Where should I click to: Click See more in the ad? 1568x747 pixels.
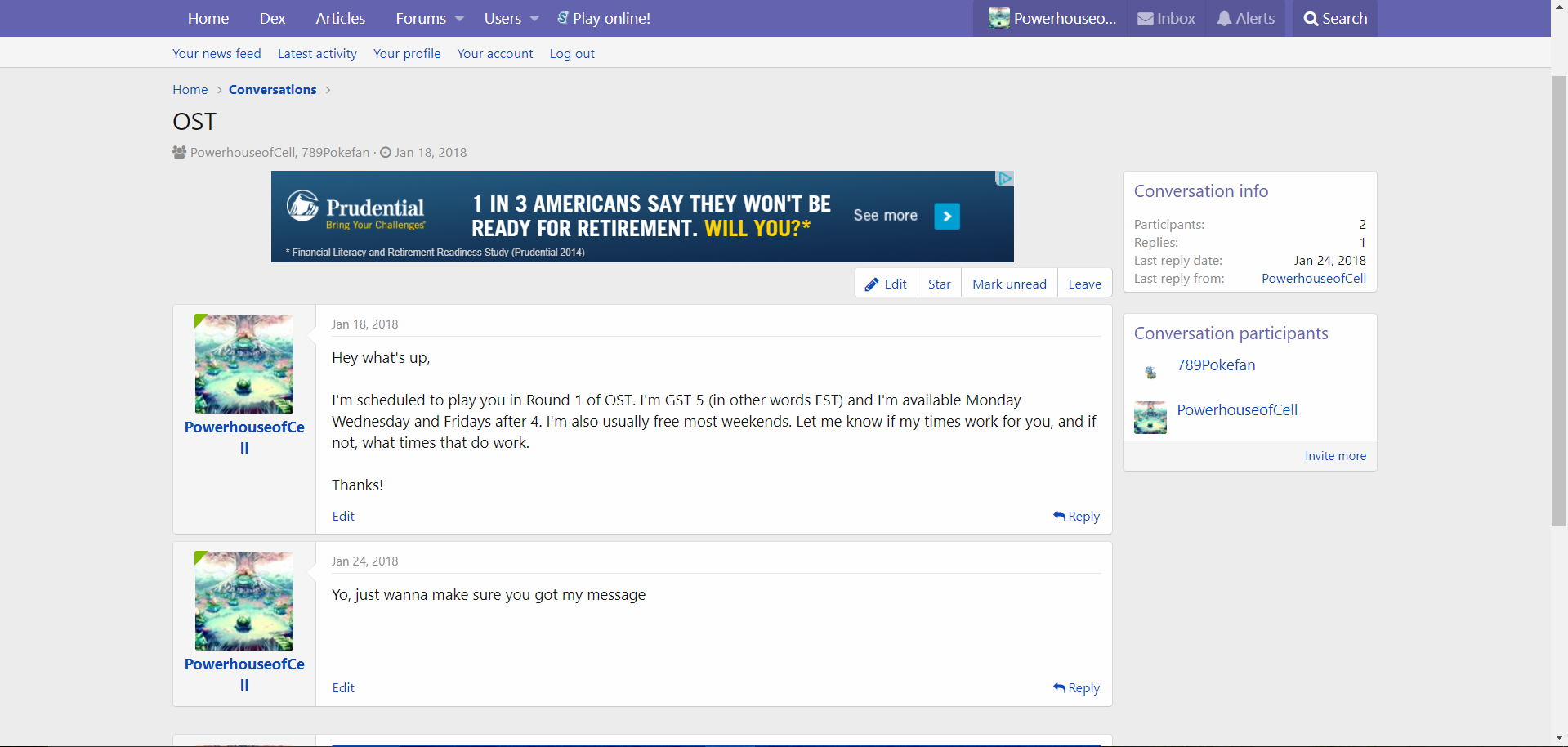pyautogui.click(x=886, y=216)
